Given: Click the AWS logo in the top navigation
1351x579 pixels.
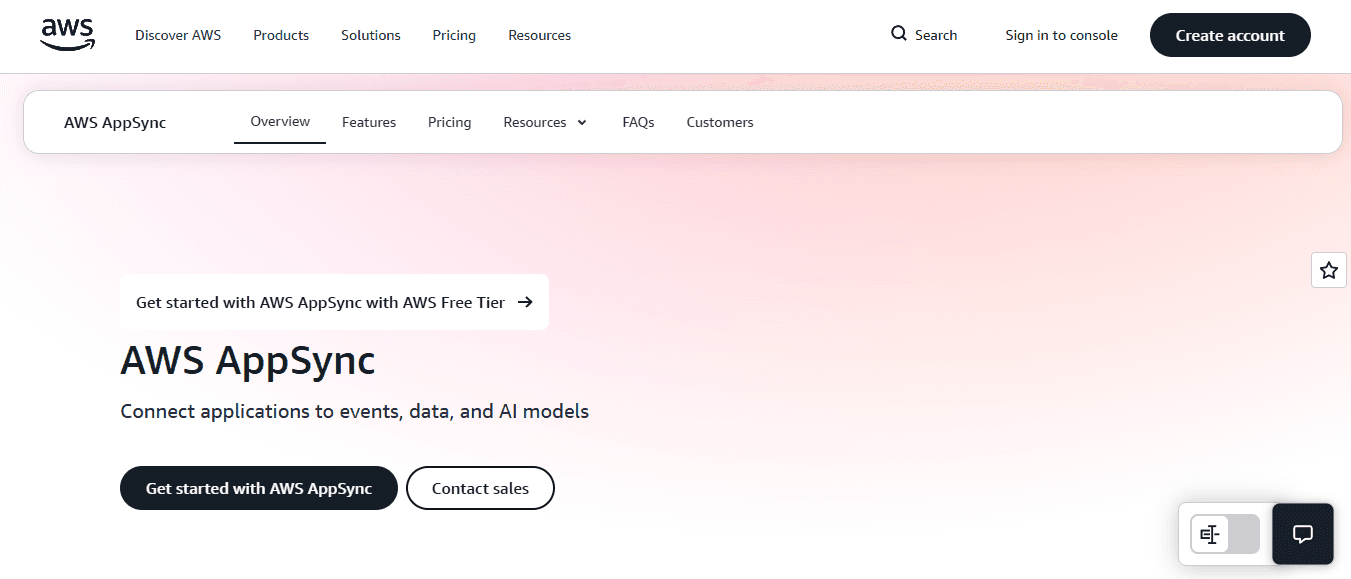Looking at the screenshot, I should click(x=67, y=33).
